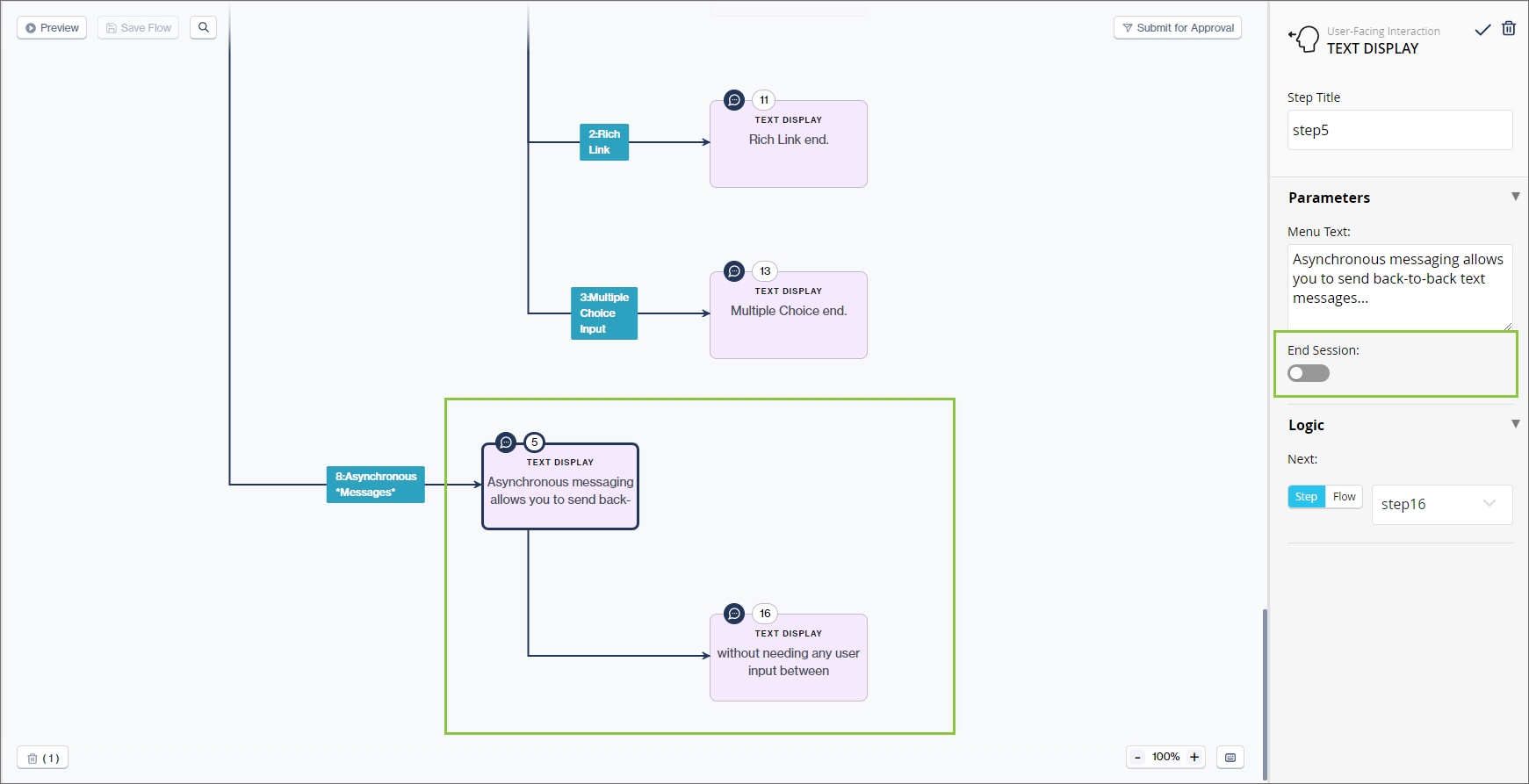
Task: Click the Preview button
Action: (x=52, y=28)
